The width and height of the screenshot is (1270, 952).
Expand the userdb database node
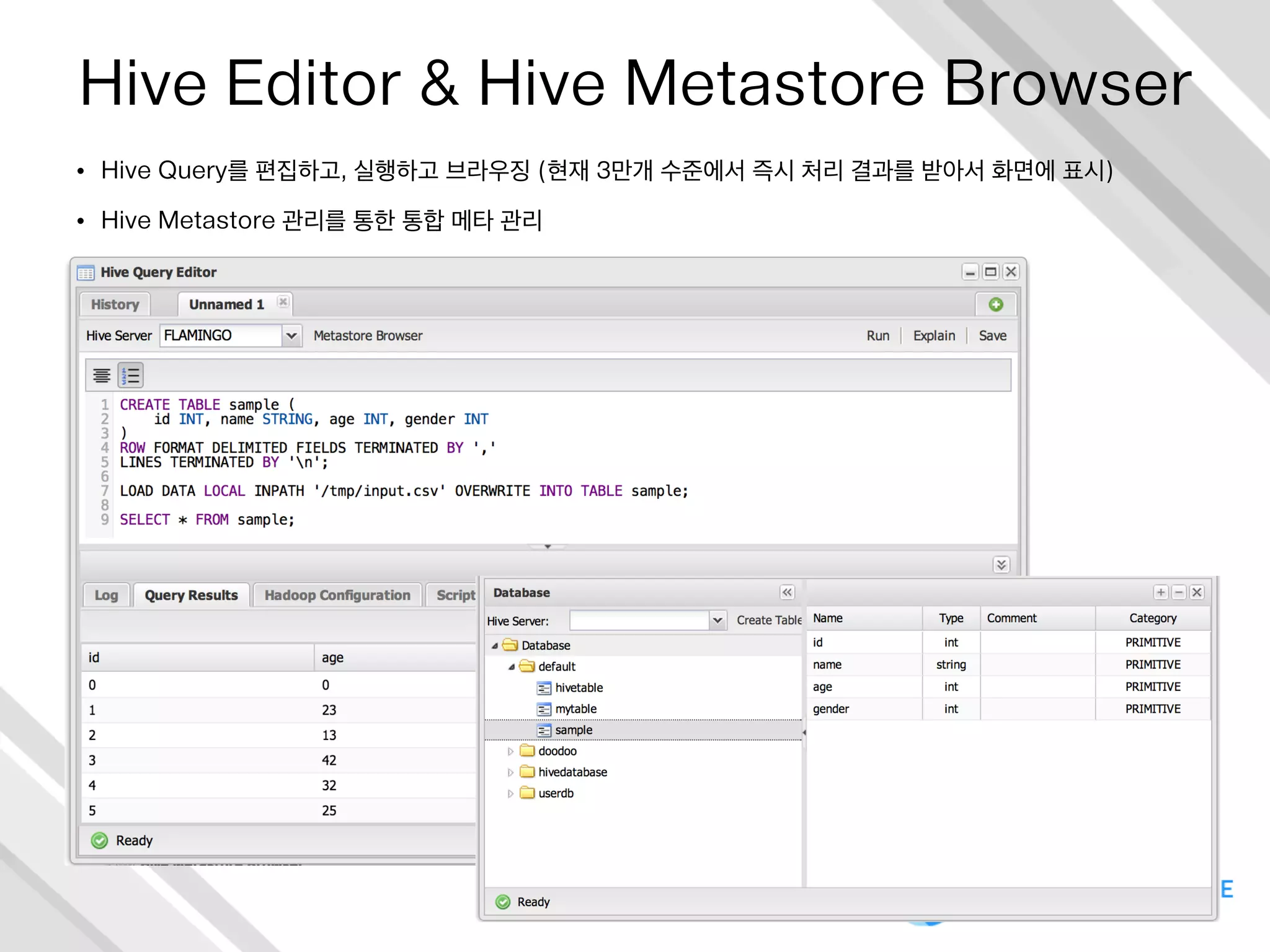[x=510, y=794]
